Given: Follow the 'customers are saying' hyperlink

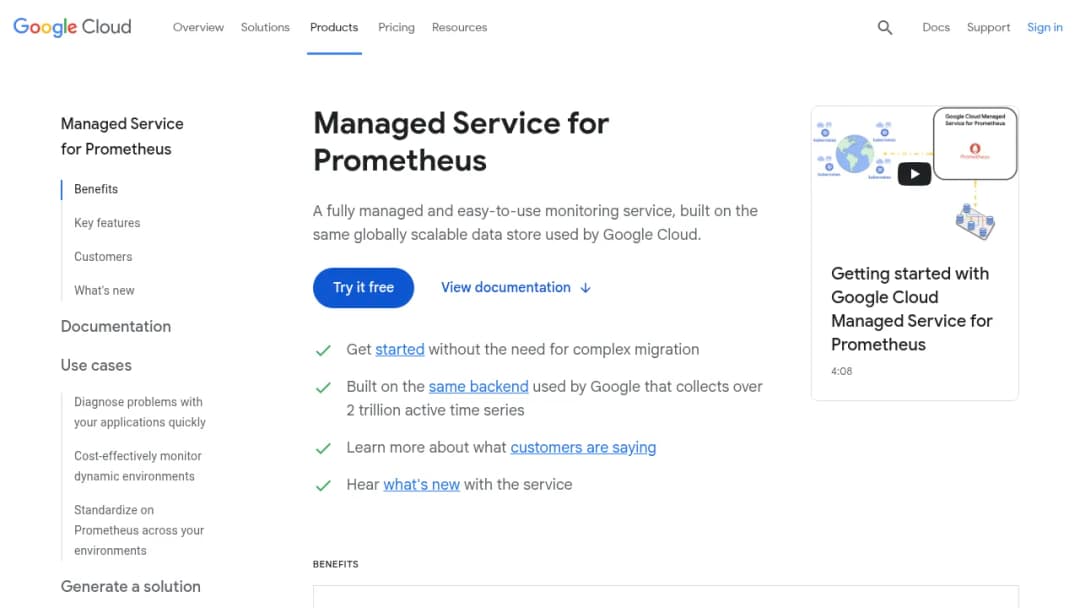Looking at the screenshot, I should tap(583, 448).
